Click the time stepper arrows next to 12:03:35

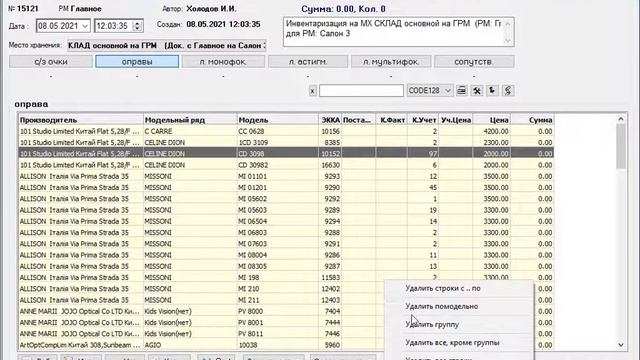[138, 26]
